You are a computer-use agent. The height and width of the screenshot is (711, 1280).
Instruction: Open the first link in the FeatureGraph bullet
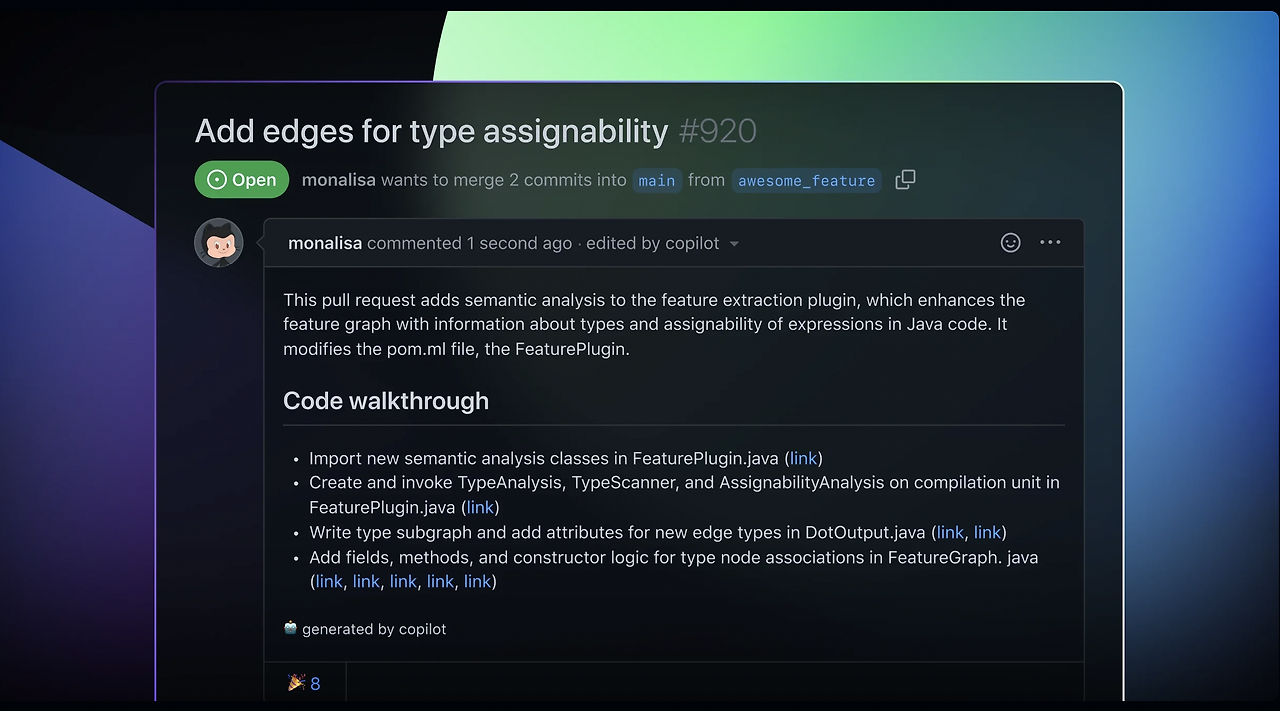329,581
